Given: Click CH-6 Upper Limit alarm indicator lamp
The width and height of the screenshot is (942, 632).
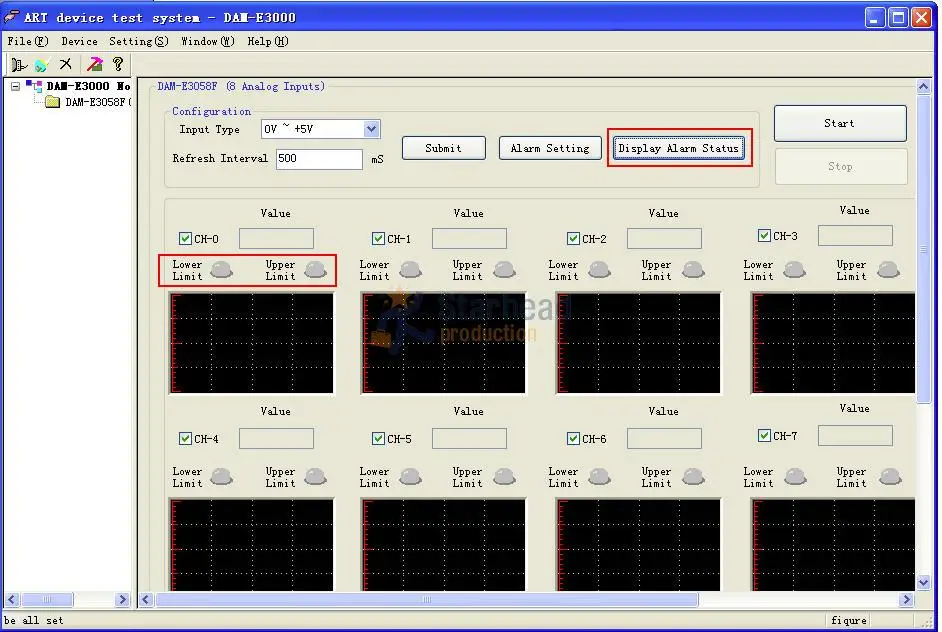Looking at the screenshot, I should 693,476.
